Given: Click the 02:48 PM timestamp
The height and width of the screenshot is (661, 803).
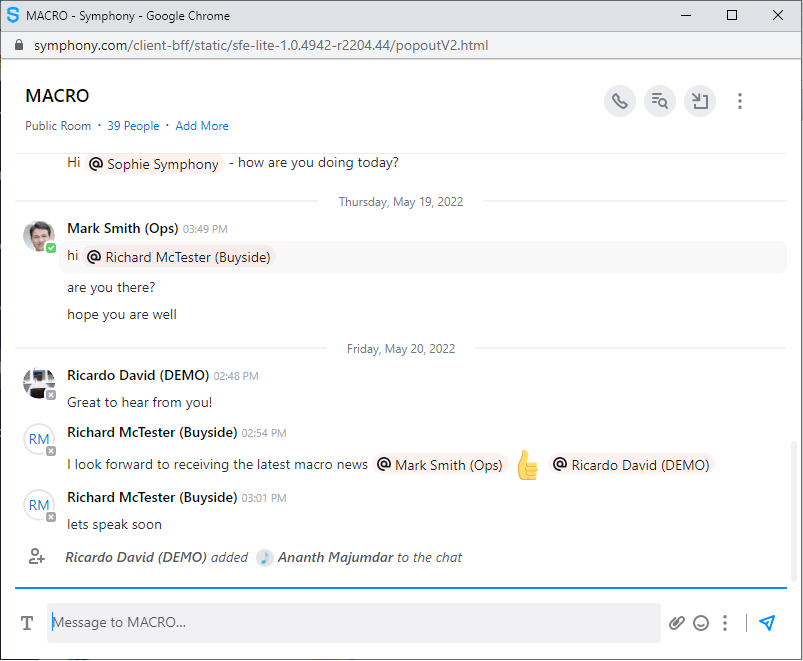Looking at the screenshot, I should click(236, 376).
